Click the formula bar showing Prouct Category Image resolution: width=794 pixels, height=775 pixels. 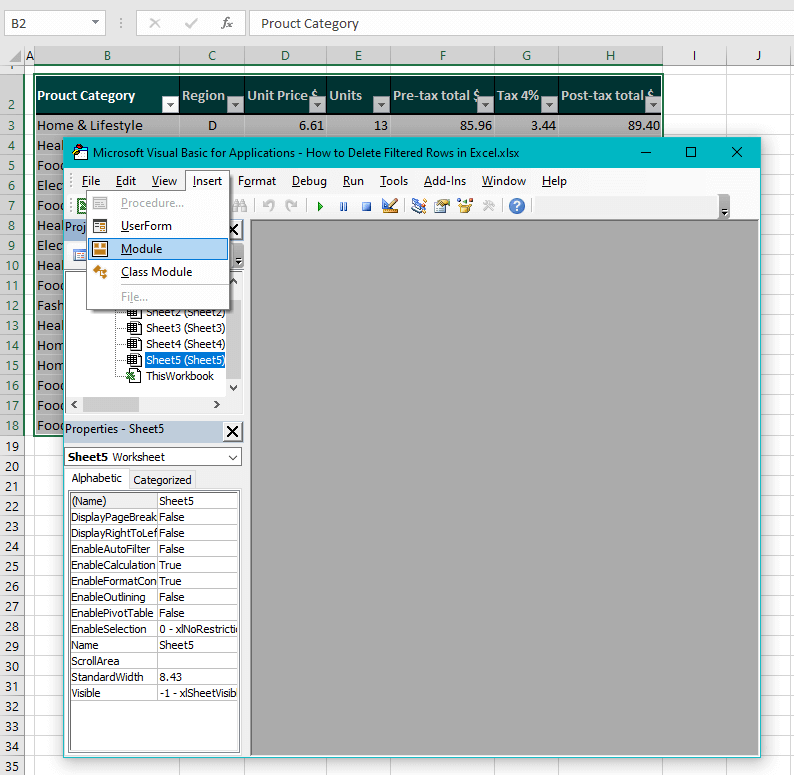tap(522, 23)
